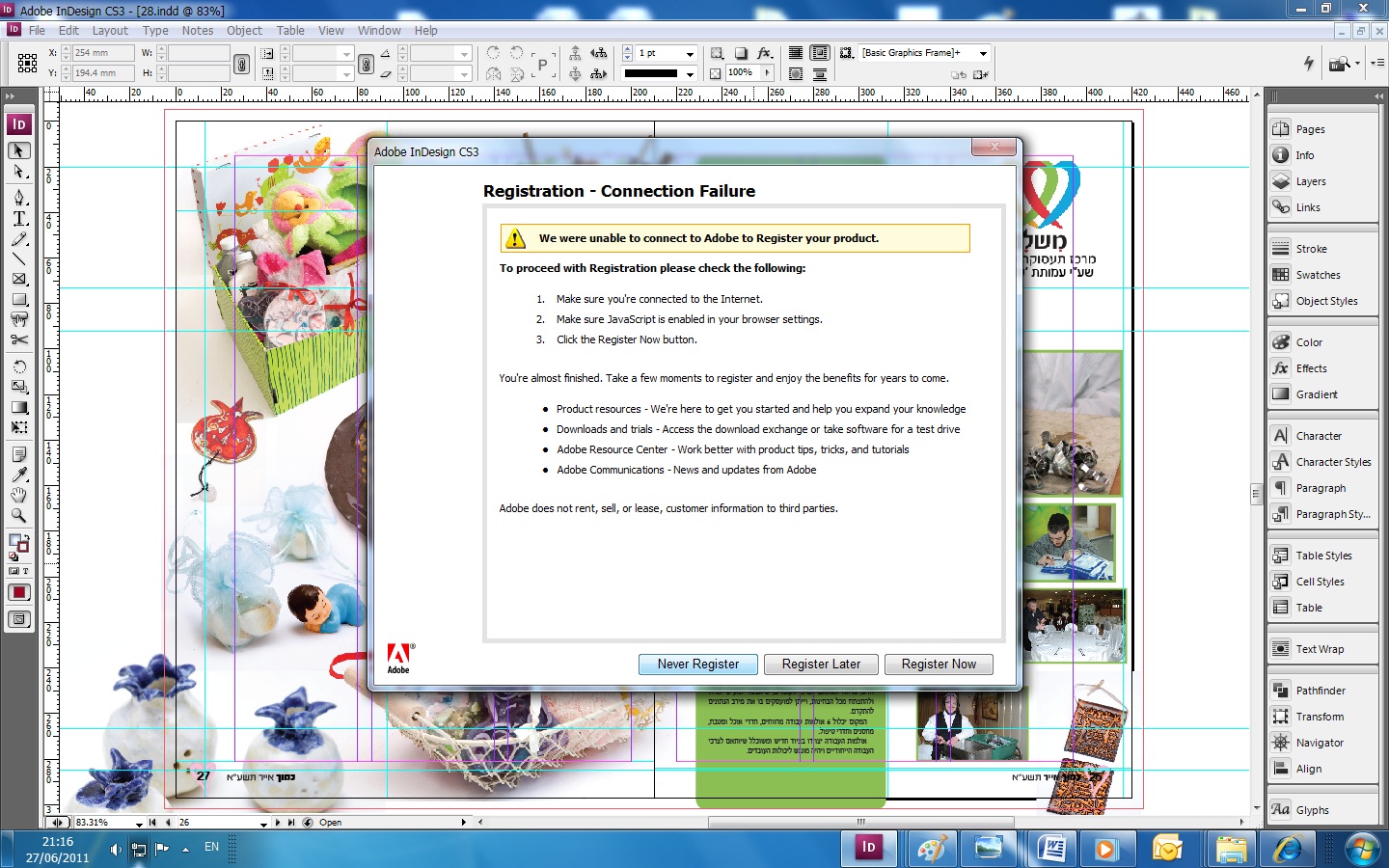Select the Rectangle Frame tool
1389x868 pixels.
(x=19, y=279)
